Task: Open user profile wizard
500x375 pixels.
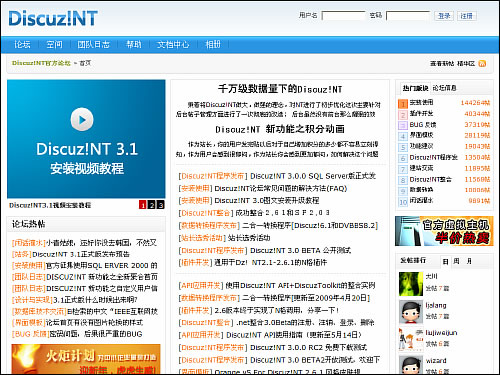Action: [436, 360]
